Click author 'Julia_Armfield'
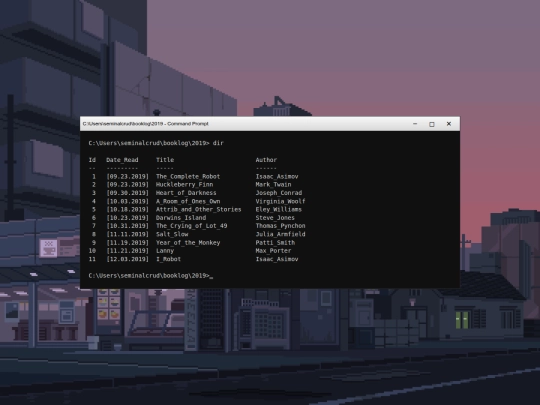Image resolution: width=540 pixels, height=405 pixels. (280, 234)
